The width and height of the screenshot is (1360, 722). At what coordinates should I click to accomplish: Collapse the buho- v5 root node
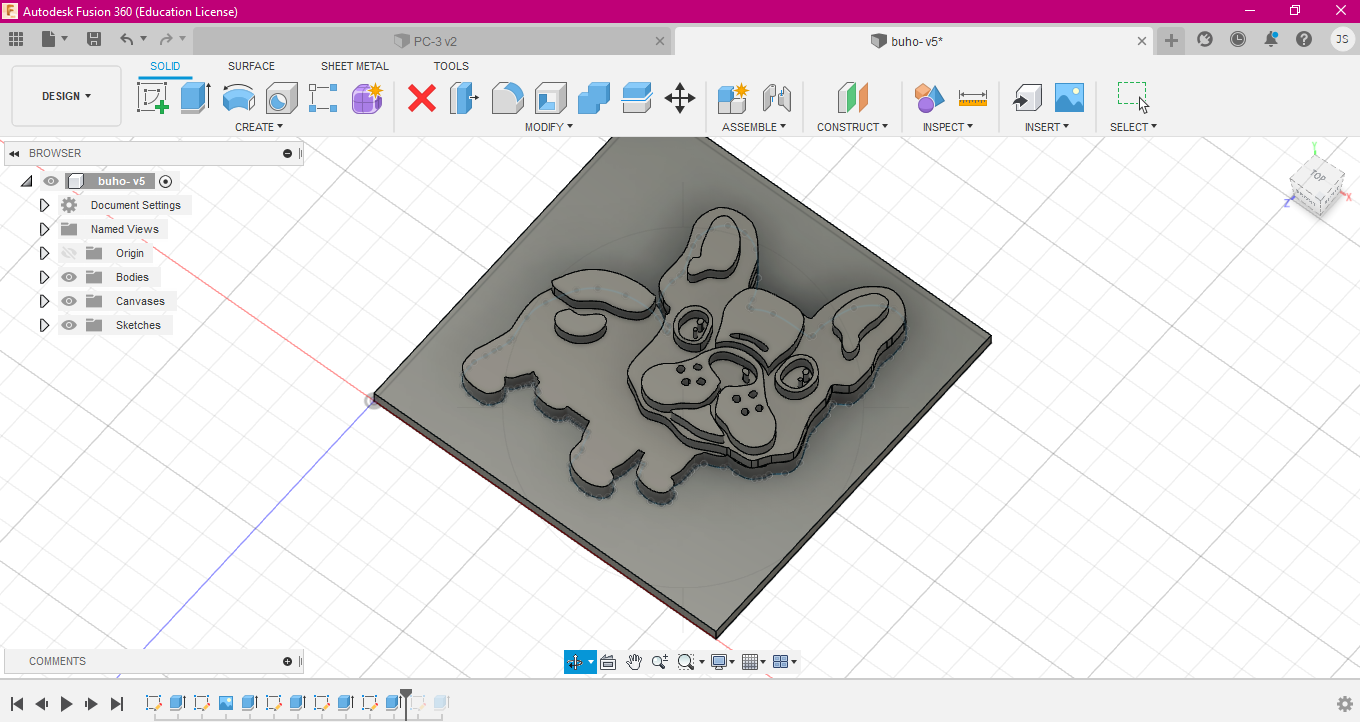[x=26, y=181]
